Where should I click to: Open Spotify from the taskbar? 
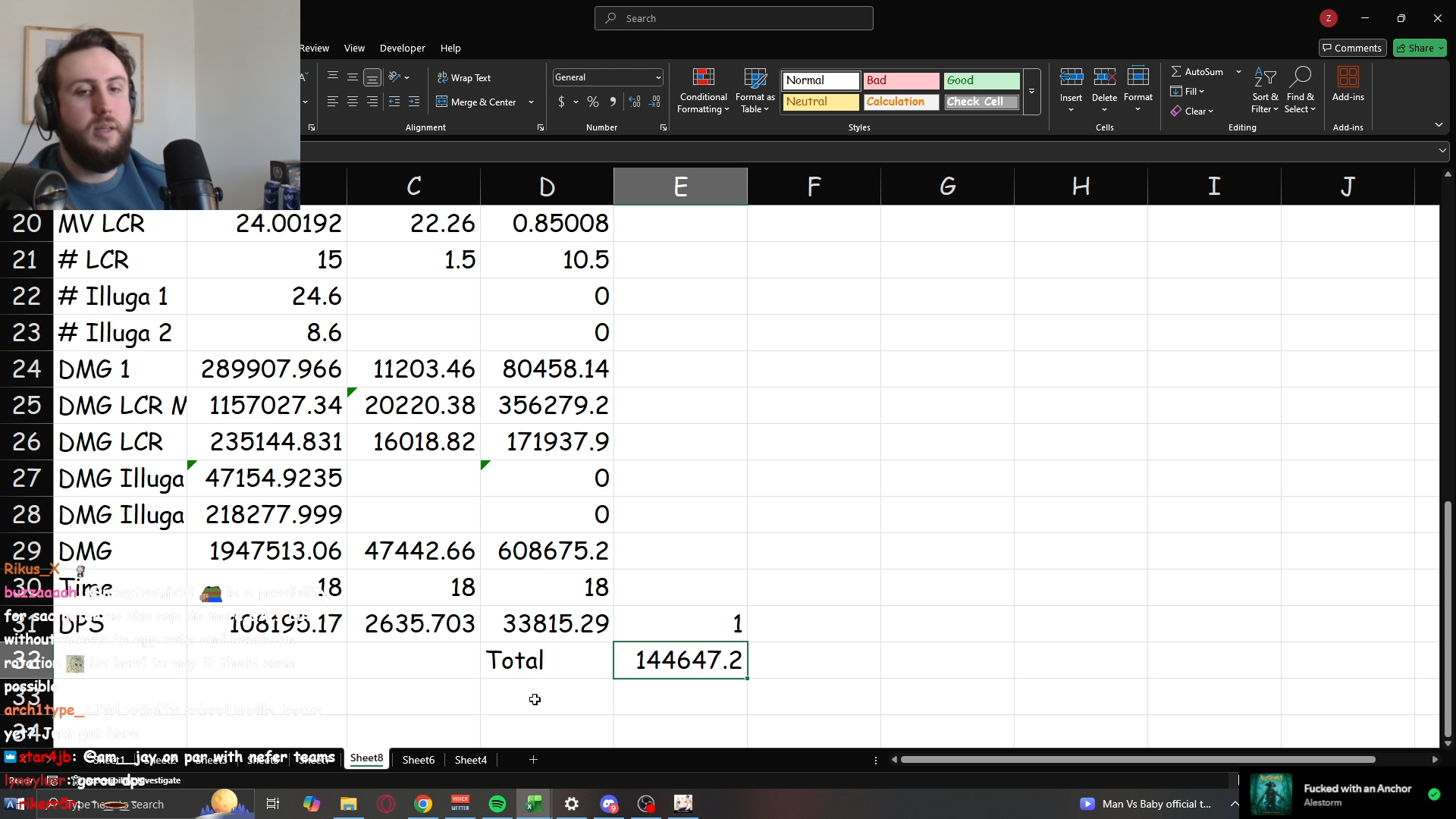coord(497,804)
